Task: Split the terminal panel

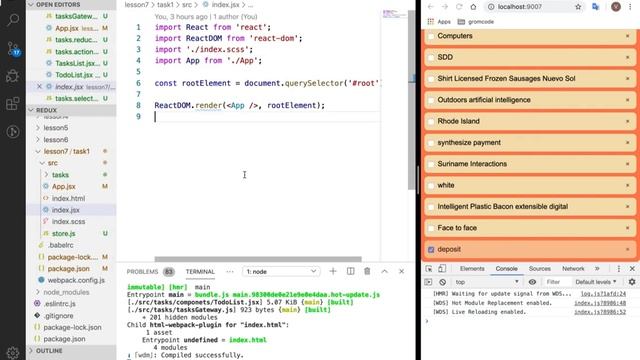Action: [x=350, y=271]
